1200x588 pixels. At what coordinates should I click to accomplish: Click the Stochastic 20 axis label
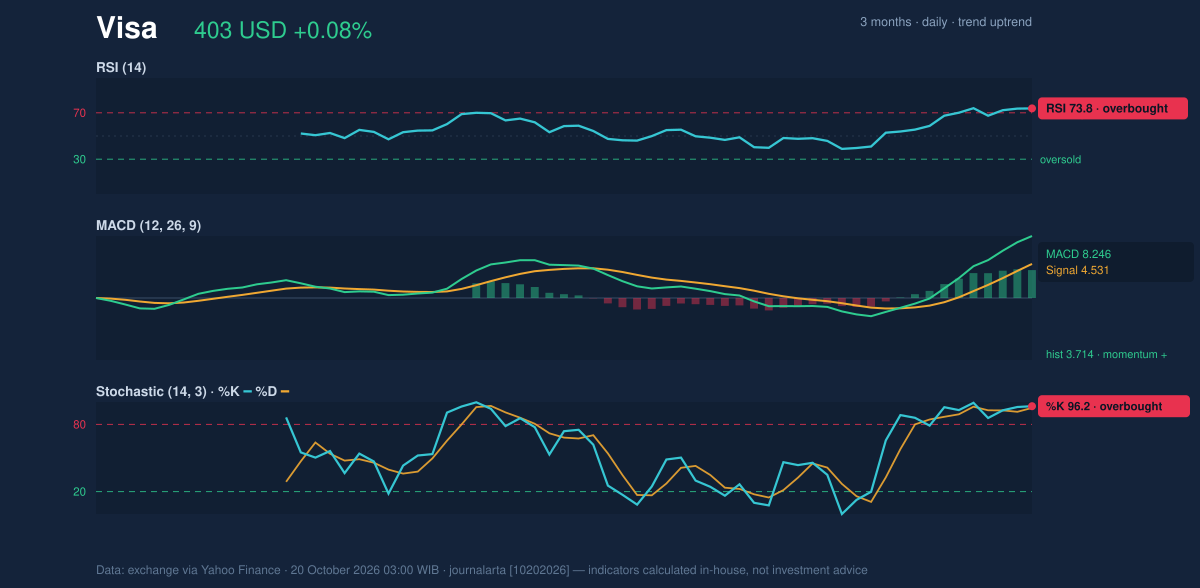pos(79,492)
